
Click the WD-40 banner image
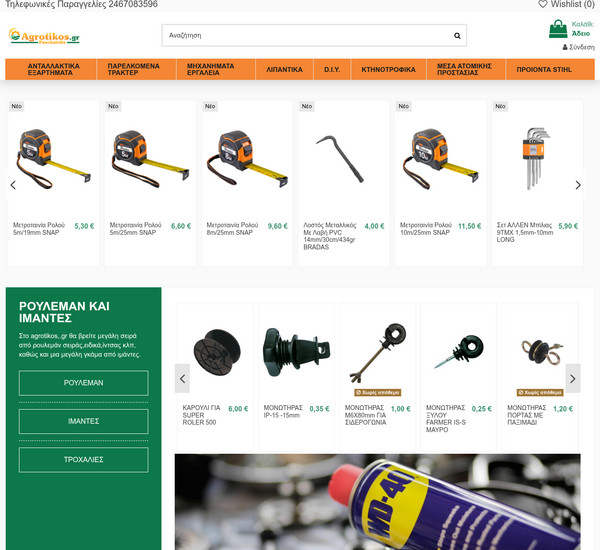(377, 502)
